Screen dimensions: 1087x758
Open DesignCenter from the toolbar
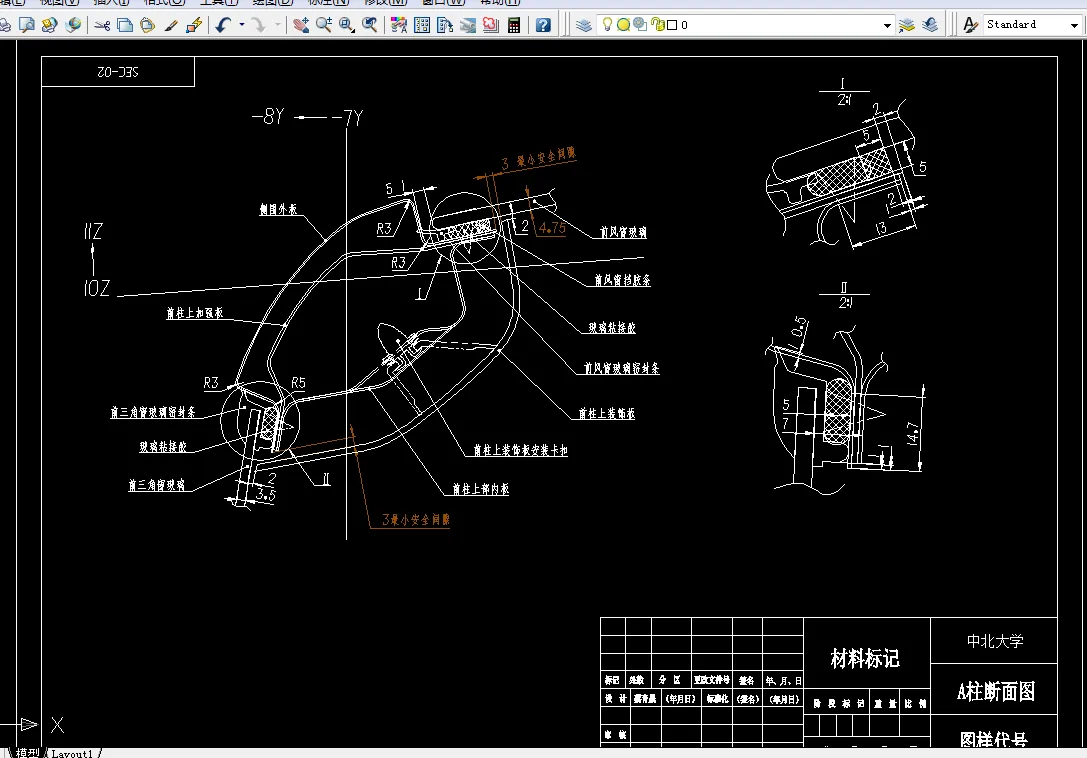(x=421, y=25)
